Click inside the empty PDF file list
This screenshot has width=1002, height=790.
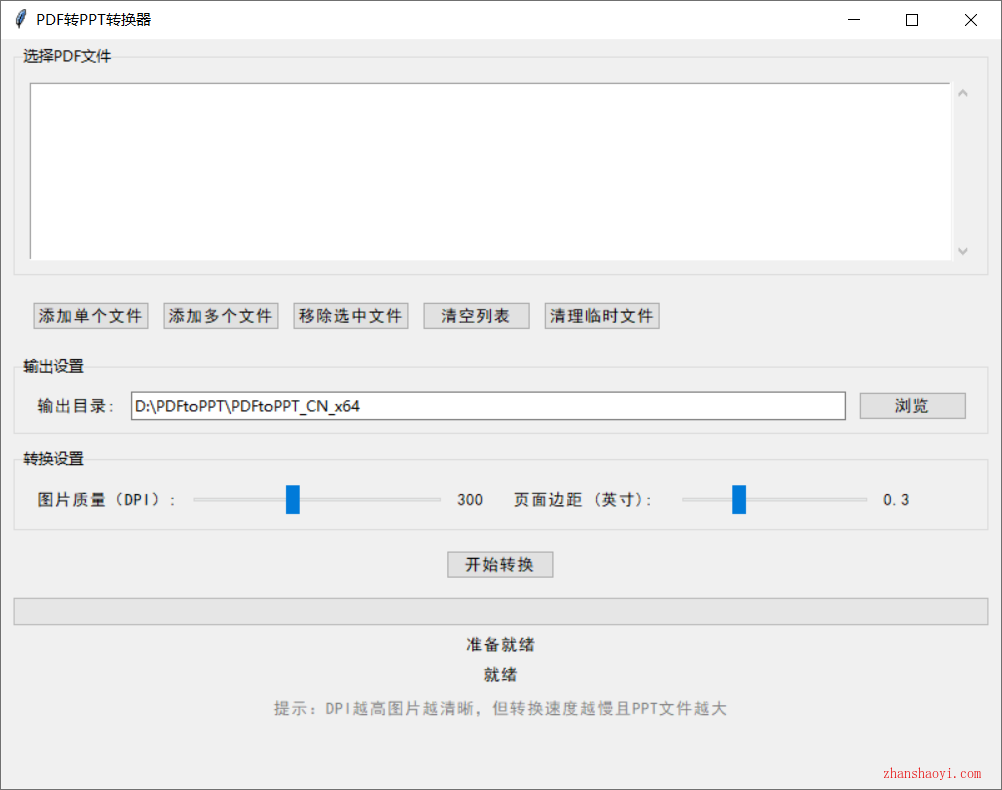coord(490,171)
